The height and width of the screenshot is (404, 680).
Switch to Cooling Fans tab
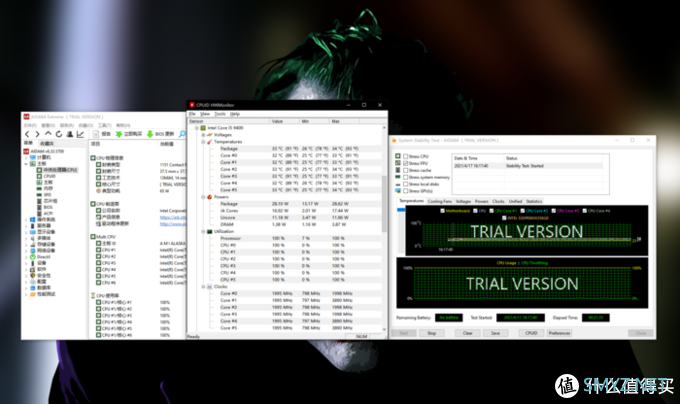tap(439, 202)
